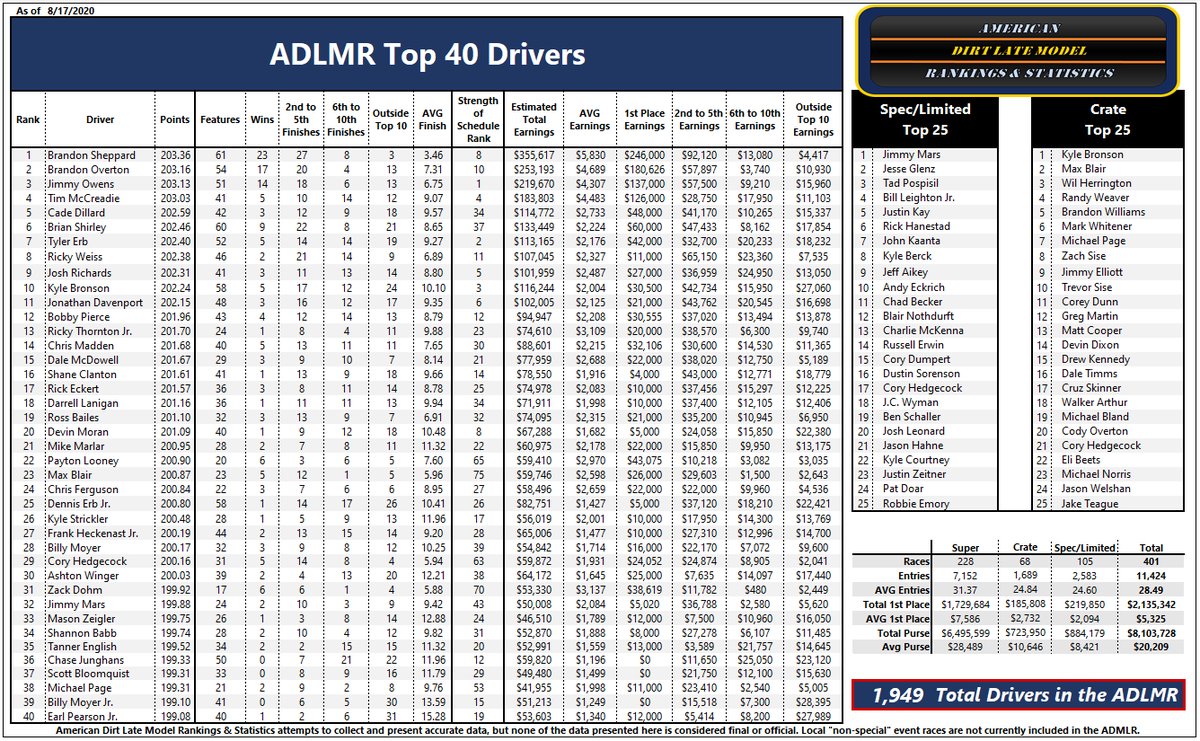Select driver Brandon Overton
1200x741 pixels.
[89, 170]
